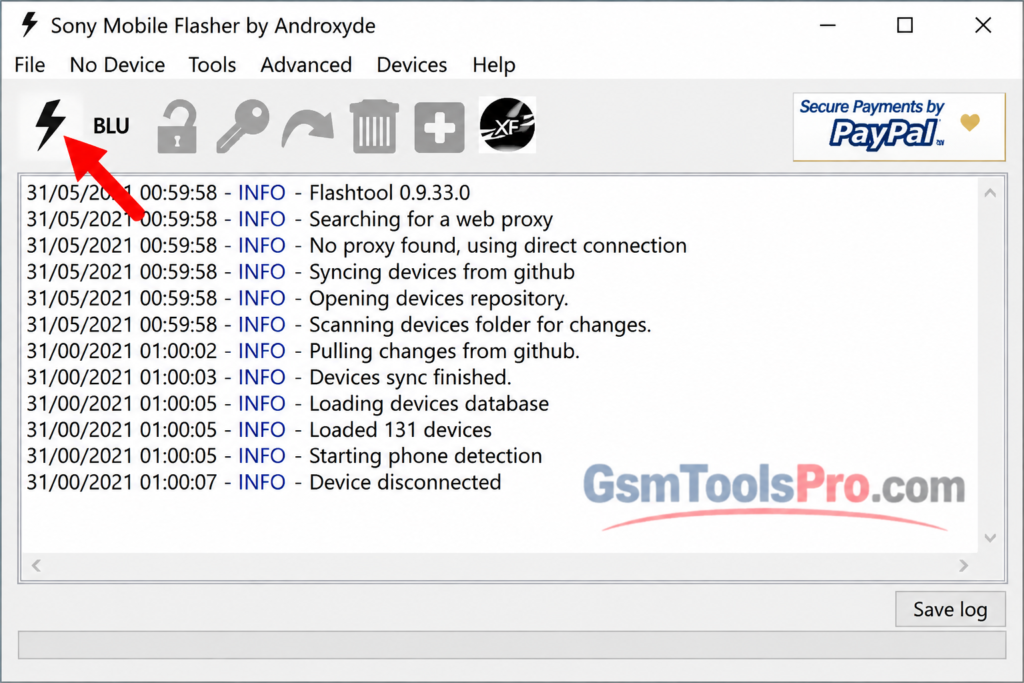Open the File menu
This screenshot has height=683, width=1024.
click(x=30, y=65)
